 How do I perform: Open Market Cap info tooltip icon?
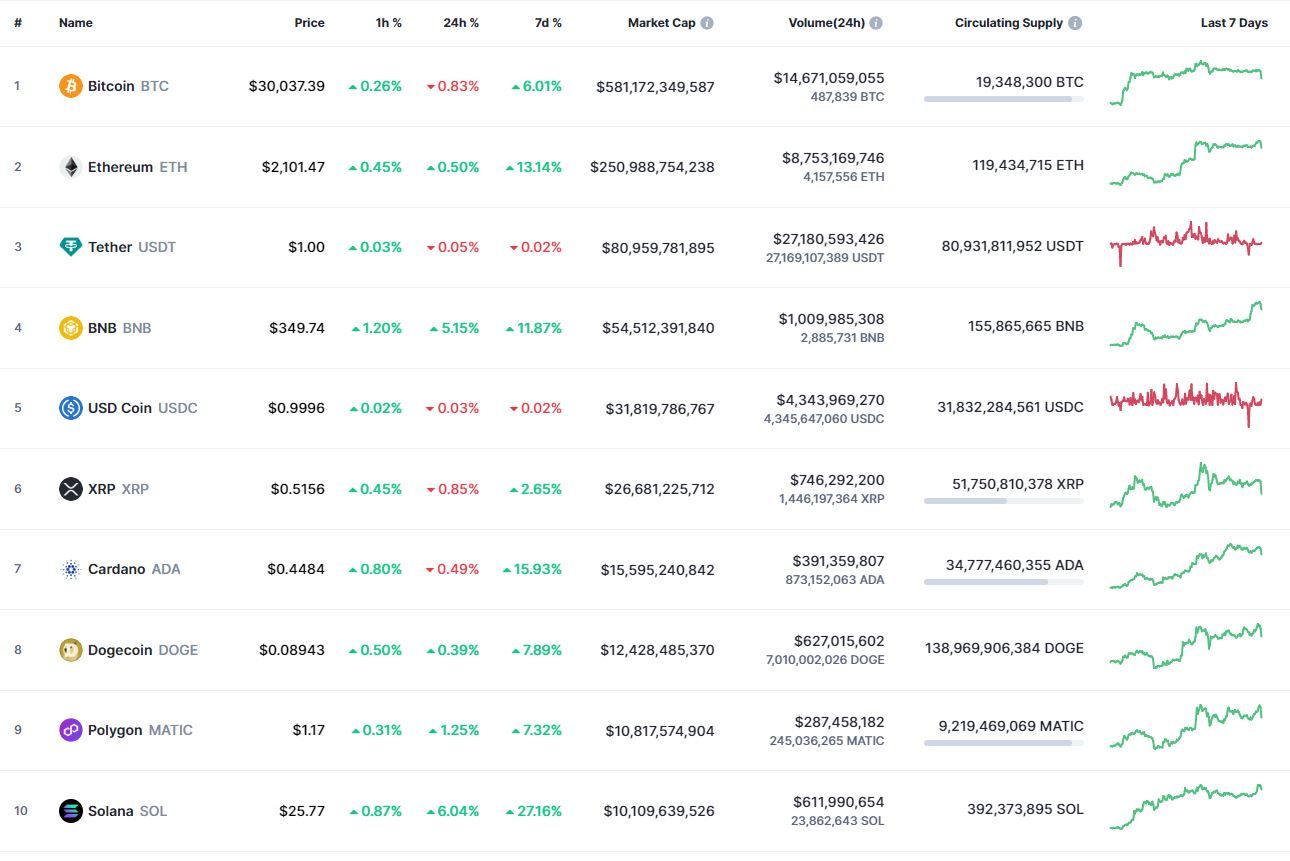point(707,23)
